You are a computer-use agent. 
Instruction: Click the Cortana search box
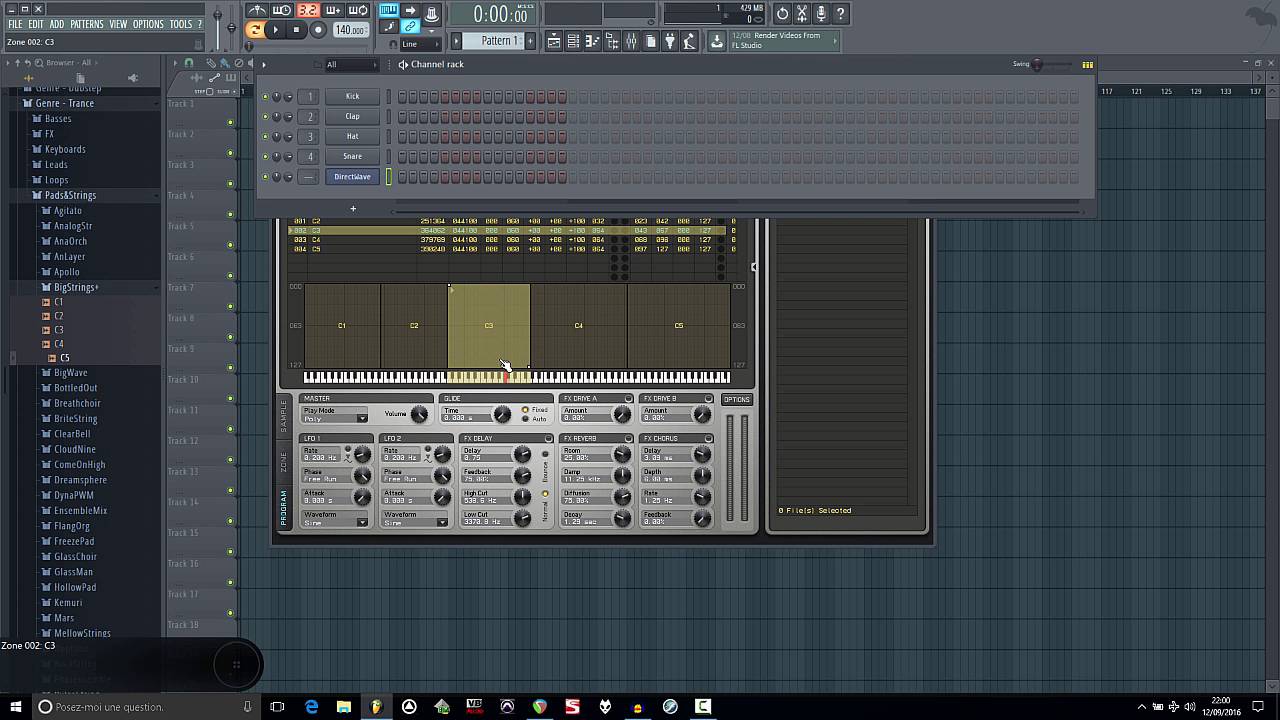(145, 706)
